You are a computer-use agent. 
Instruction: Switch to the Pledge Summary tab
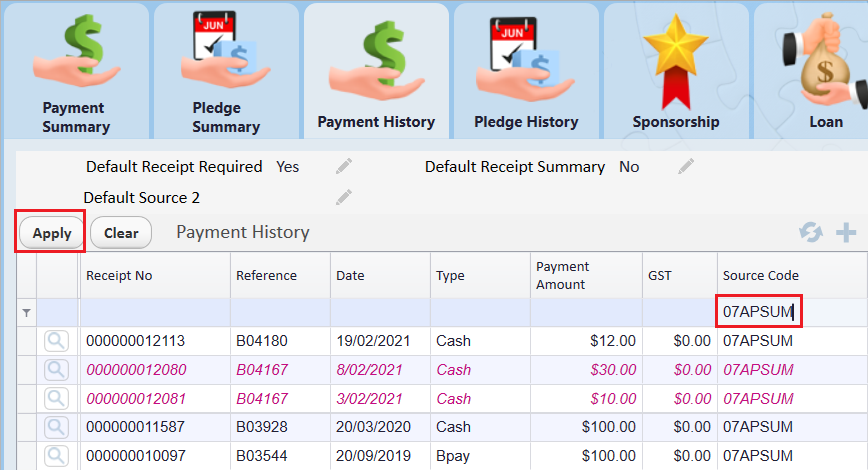pyautogui.click(x=225, y=72)
